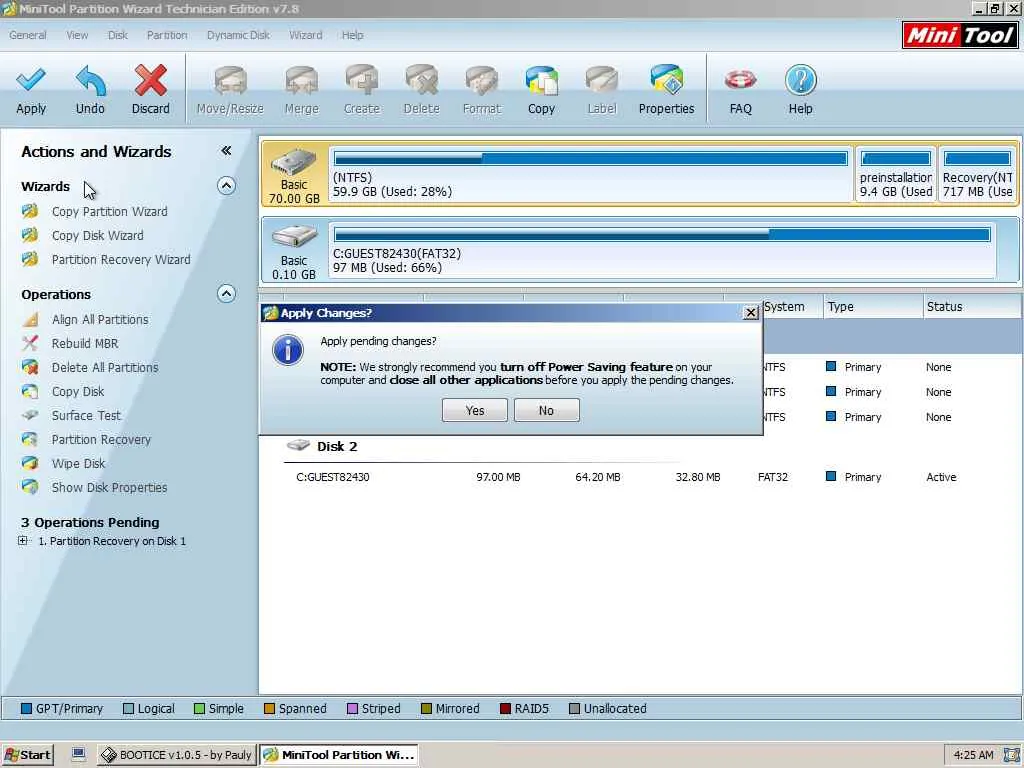Start a Surface Test

click(x=86, y=415)
